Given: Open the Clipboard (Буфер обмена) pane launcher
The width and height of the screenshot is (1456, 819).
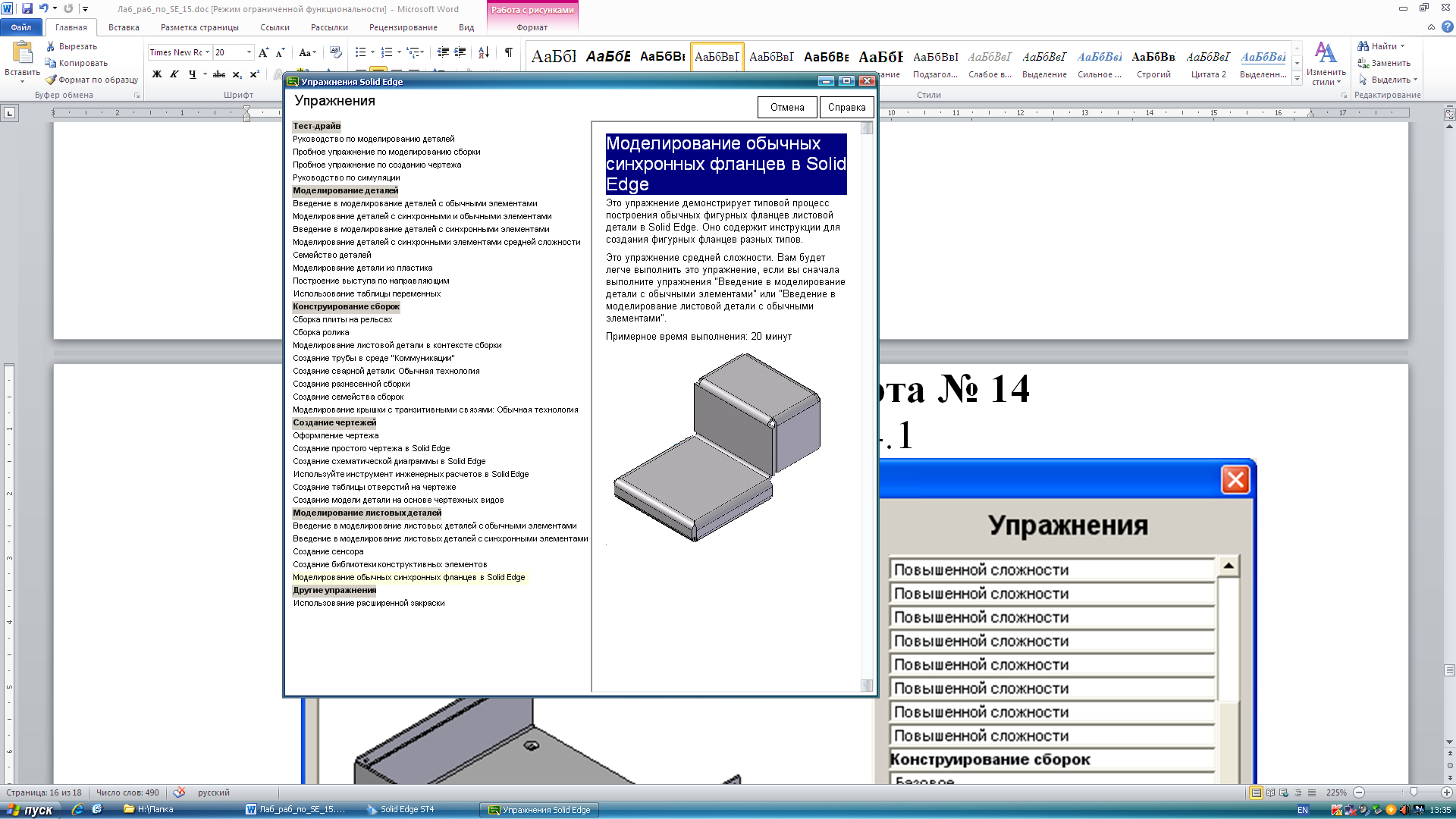Looking at the screenshot, I should click(137, 96).
